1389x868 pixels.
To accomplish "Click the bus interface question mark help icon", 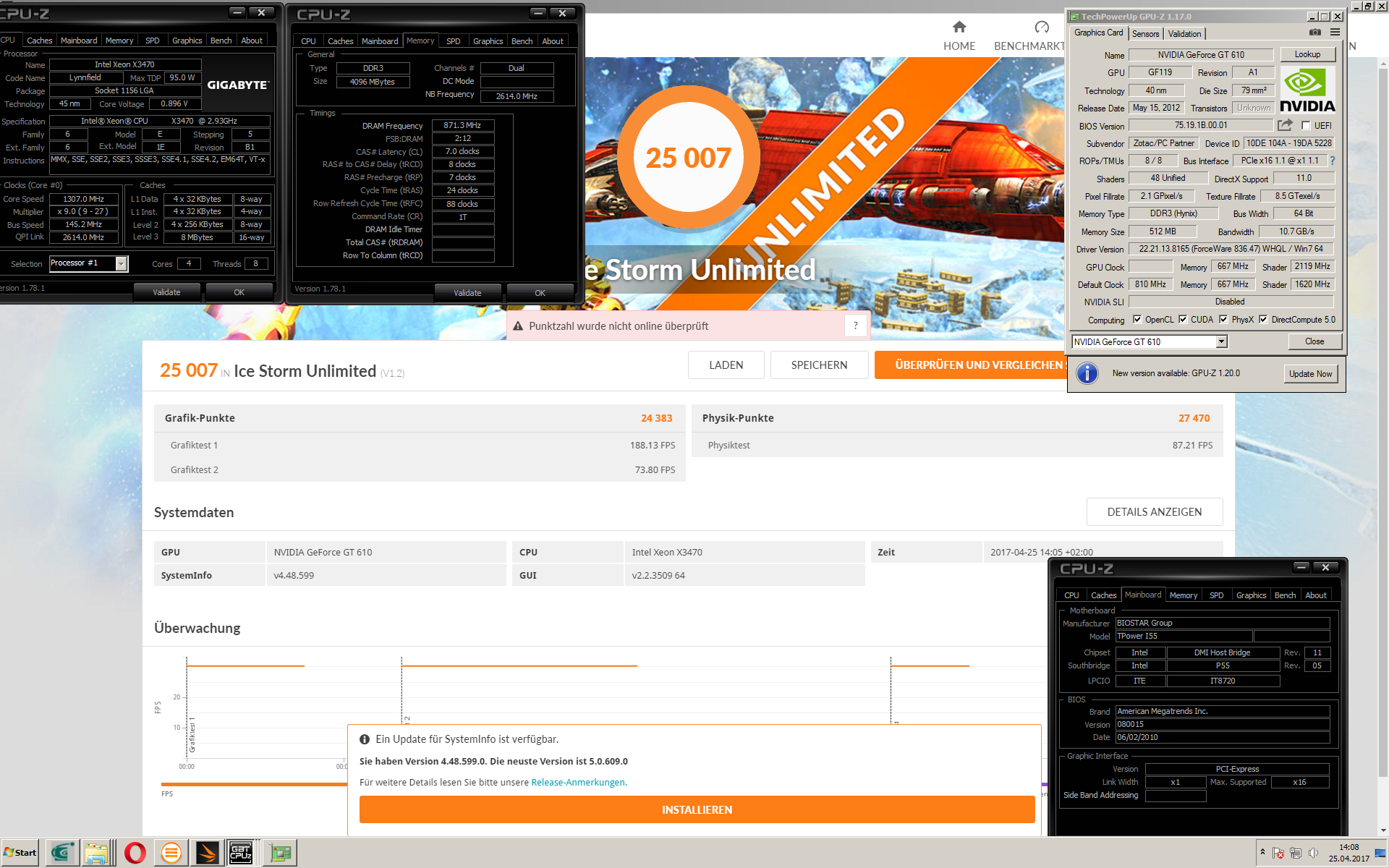I will [1333, 161].
